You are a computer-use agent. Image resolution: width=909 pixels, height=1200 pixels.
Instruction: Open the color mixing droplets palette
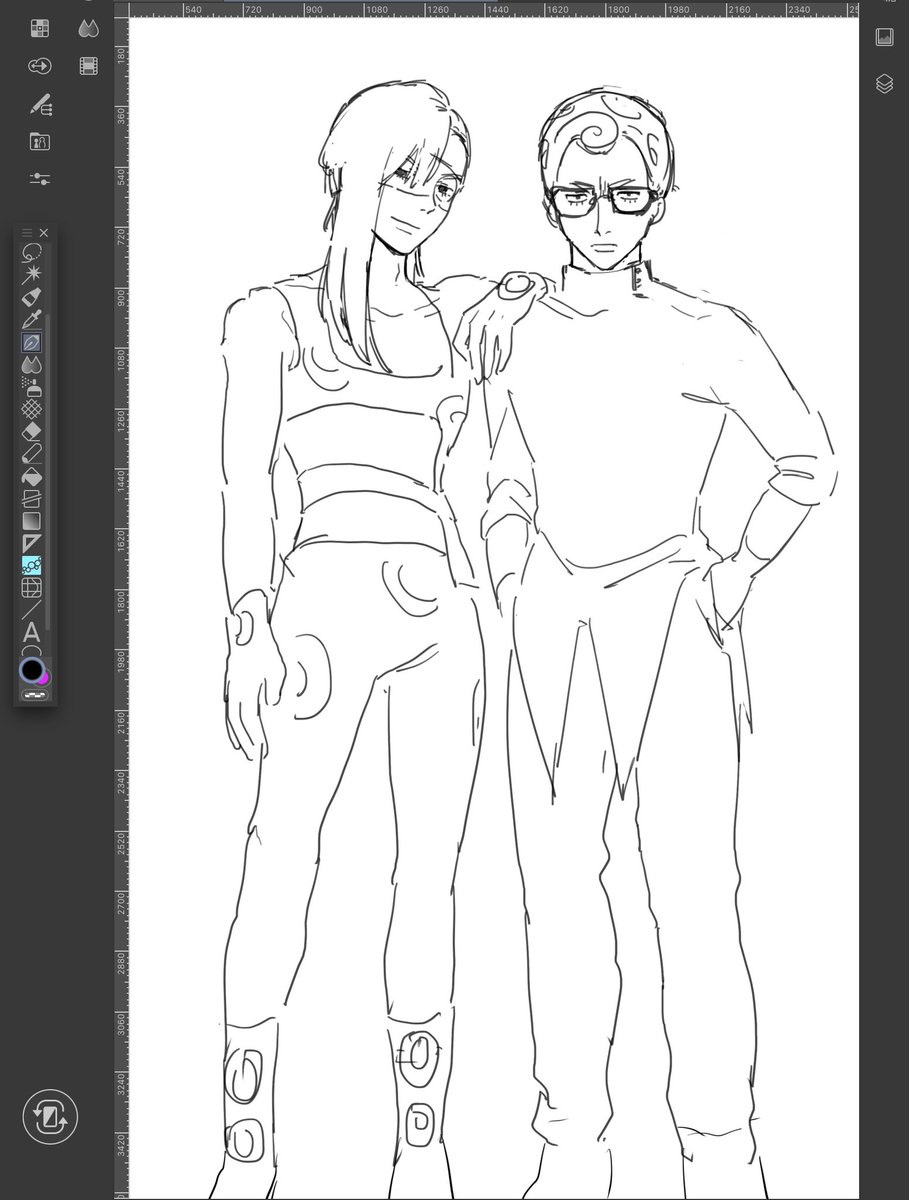pyautogui.click(x=89, y=29)
